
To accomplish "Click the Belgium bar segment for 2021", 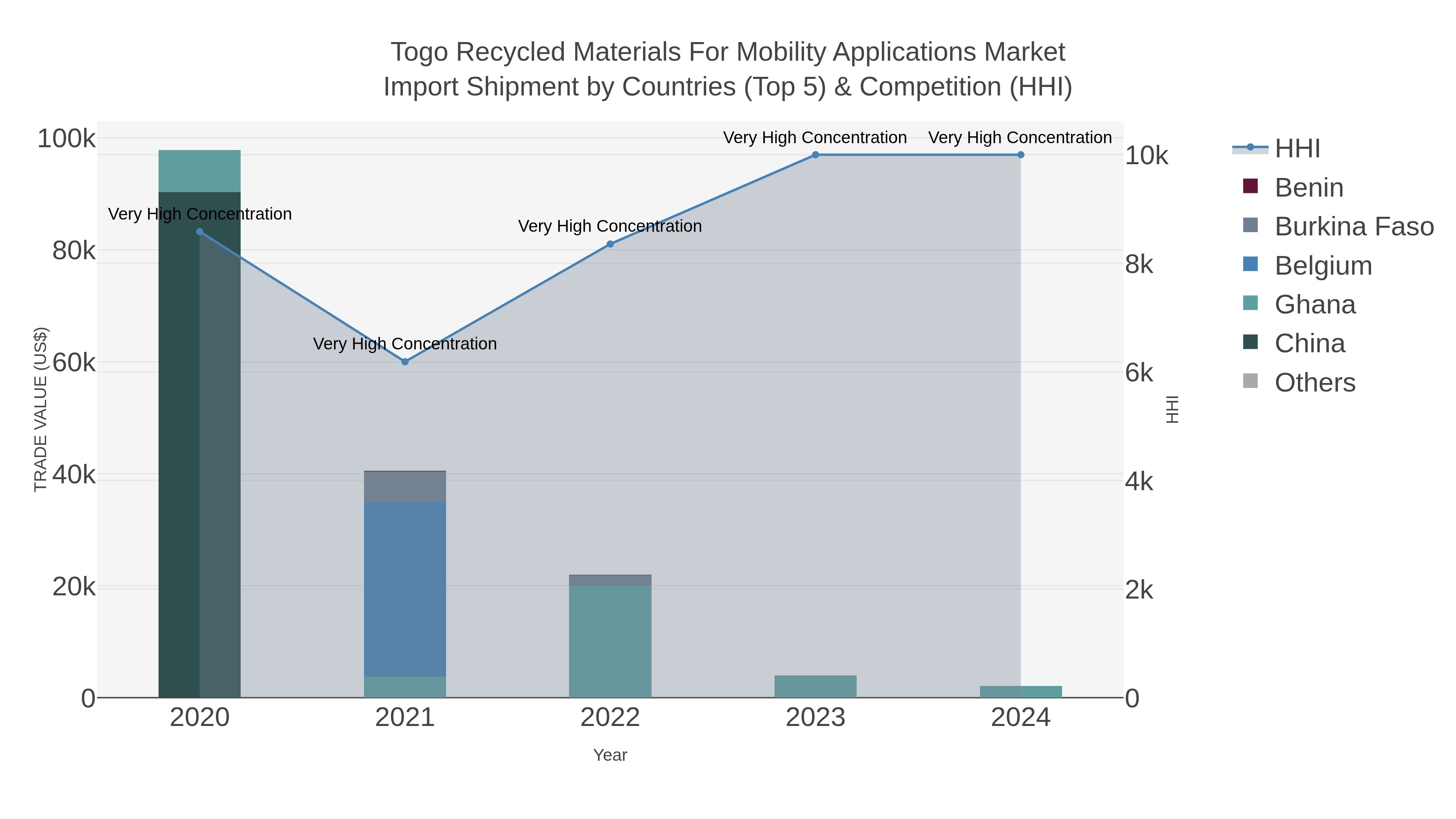I will pos(405,590).
